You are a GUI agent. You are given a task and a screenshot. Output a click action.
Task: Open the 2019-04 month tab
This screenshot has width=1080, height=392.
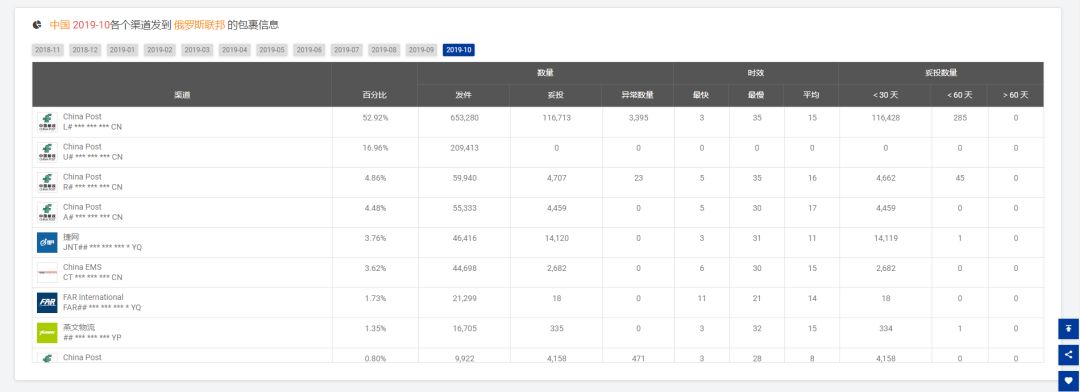tap(234, 50)
